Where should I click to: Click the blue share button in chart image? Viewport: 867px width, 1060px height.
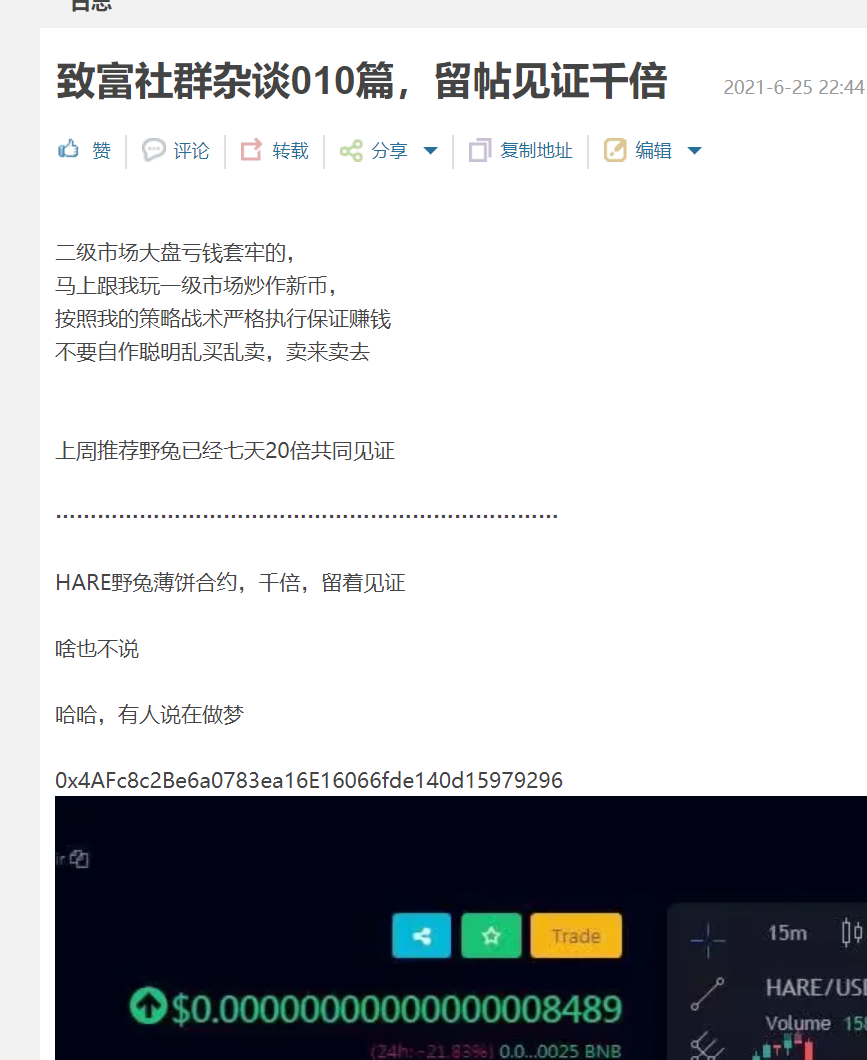coord(422,936)
